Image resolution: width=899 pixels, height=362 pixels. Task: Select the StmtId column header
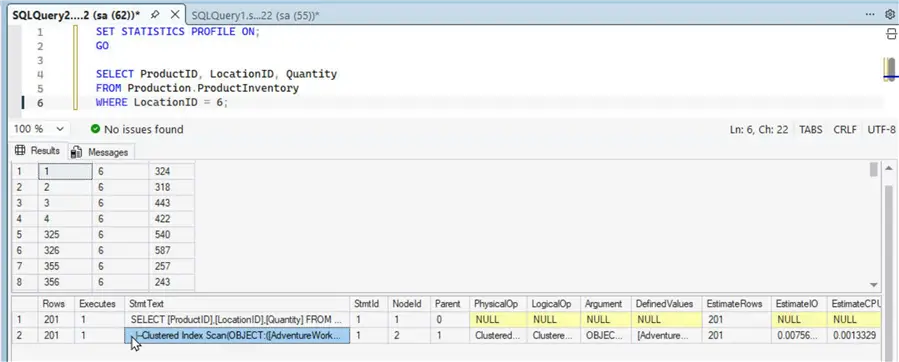tap(369, 303)
